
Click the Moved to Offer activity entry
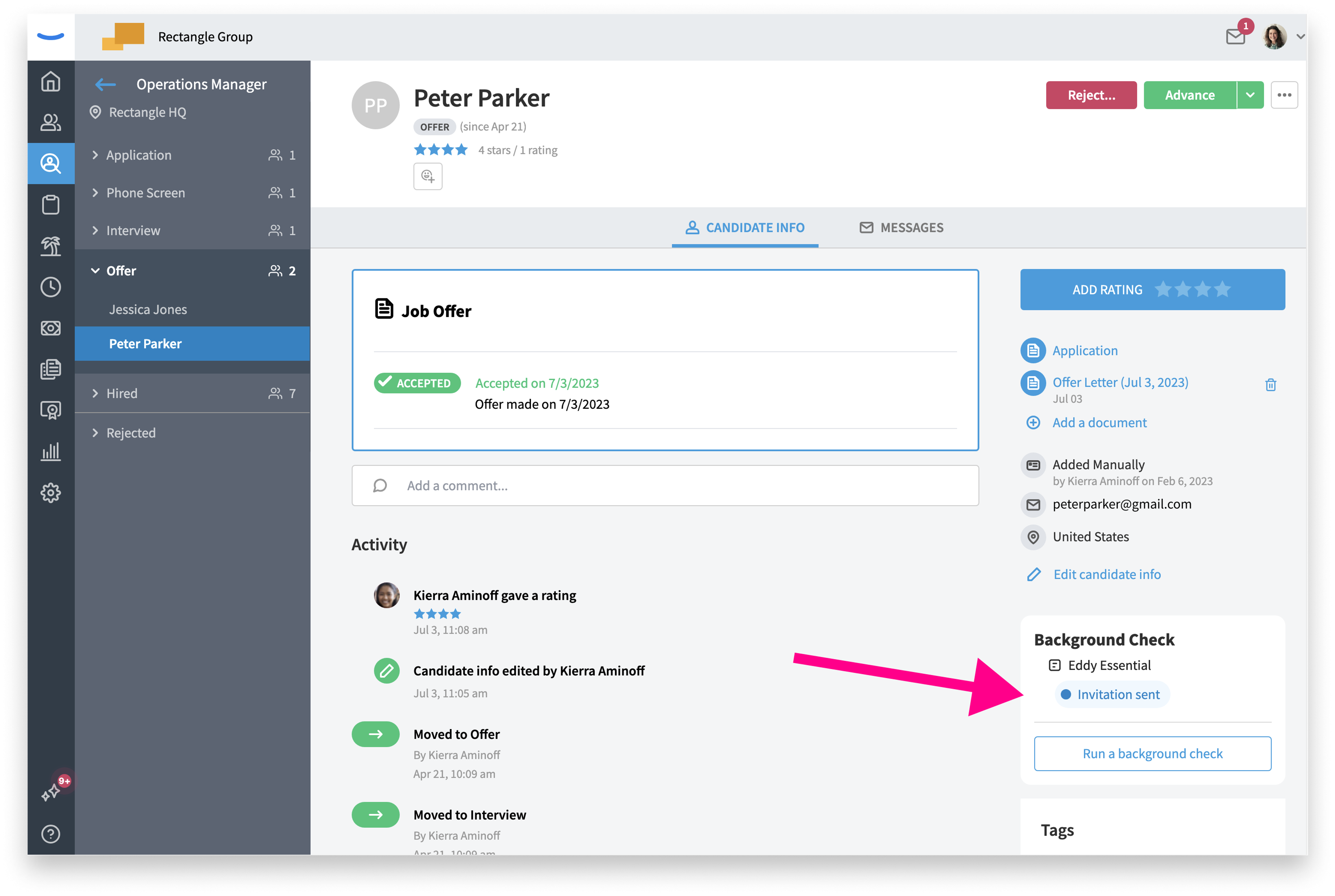(456, 734)
